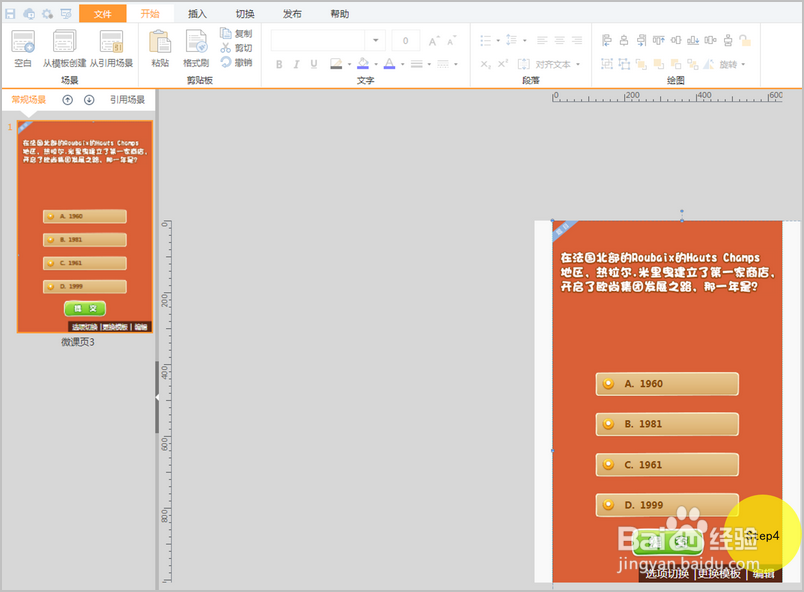
Task: Align objects right in drawing group
Action: point(641,40)
